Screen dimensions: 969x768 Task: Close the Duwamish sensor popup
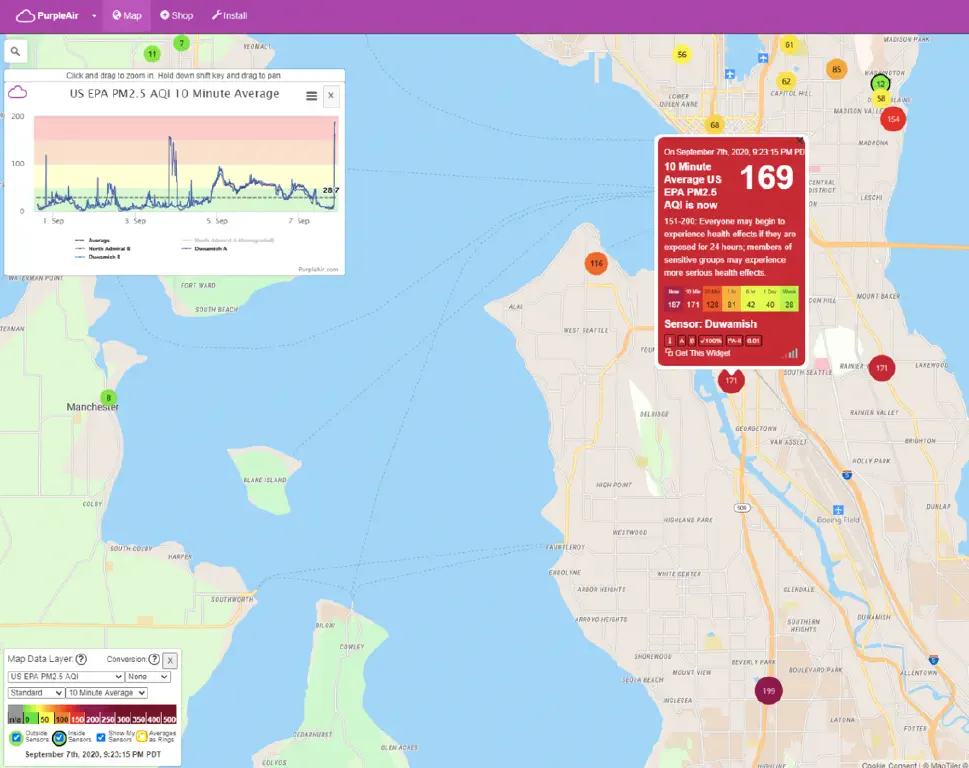[800, 140]
